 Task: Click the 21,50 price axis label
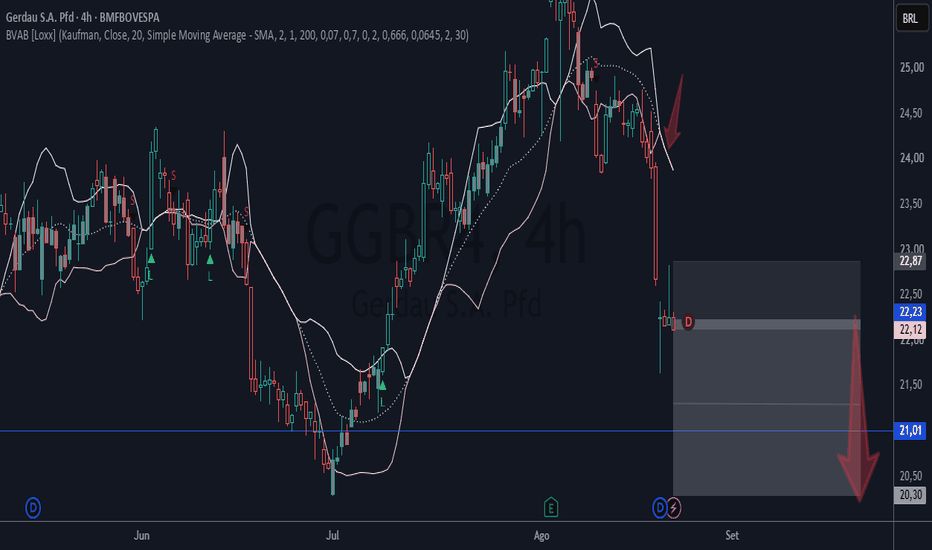pyautogui.click(x=911, y=385)
